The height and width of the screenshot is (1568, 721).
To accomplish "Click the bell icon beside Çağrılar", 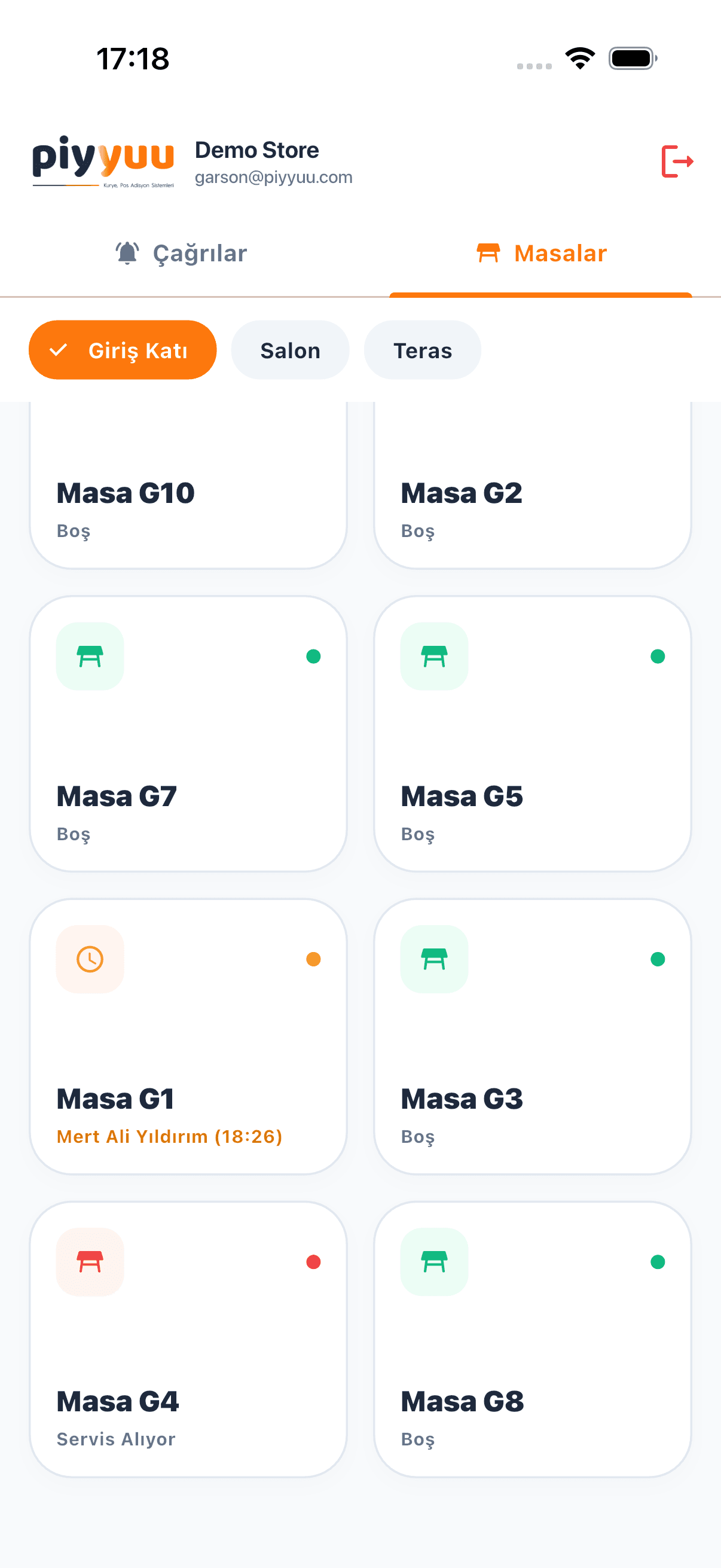I will coord(127,253).
